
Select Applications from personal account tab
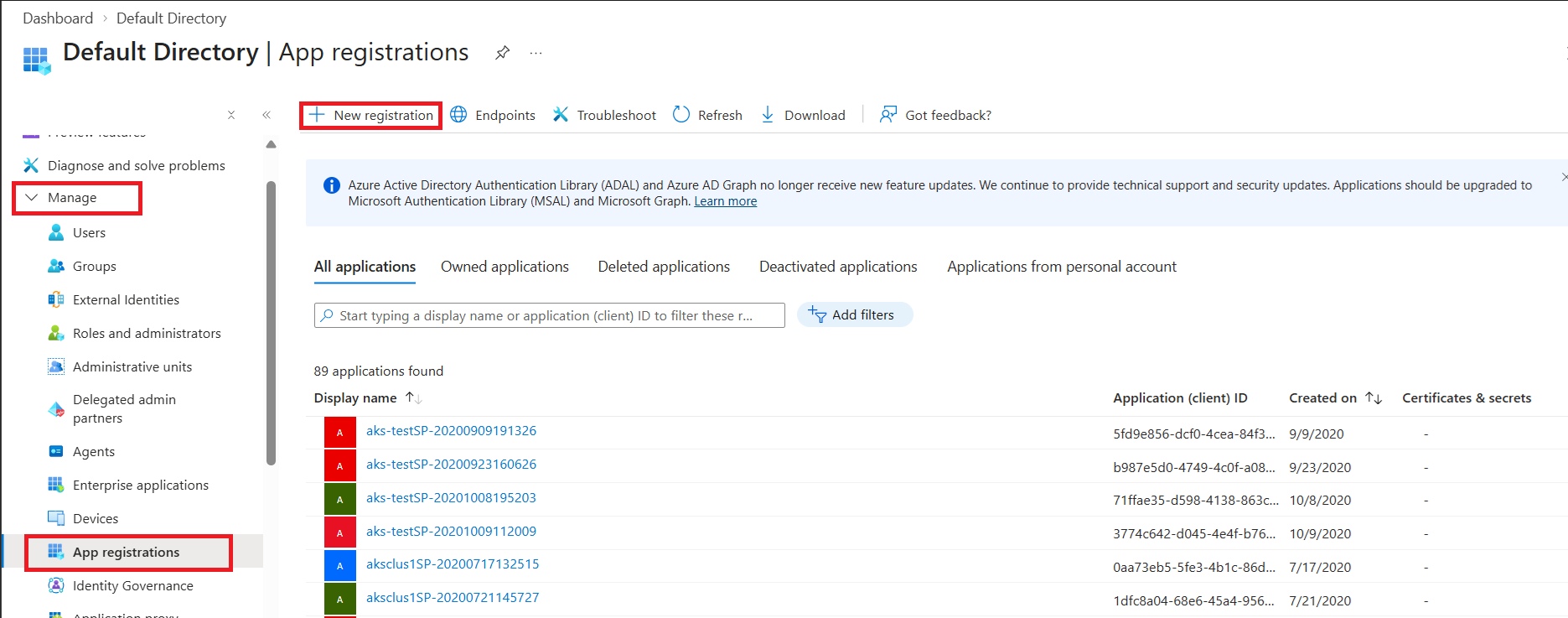1062,267
